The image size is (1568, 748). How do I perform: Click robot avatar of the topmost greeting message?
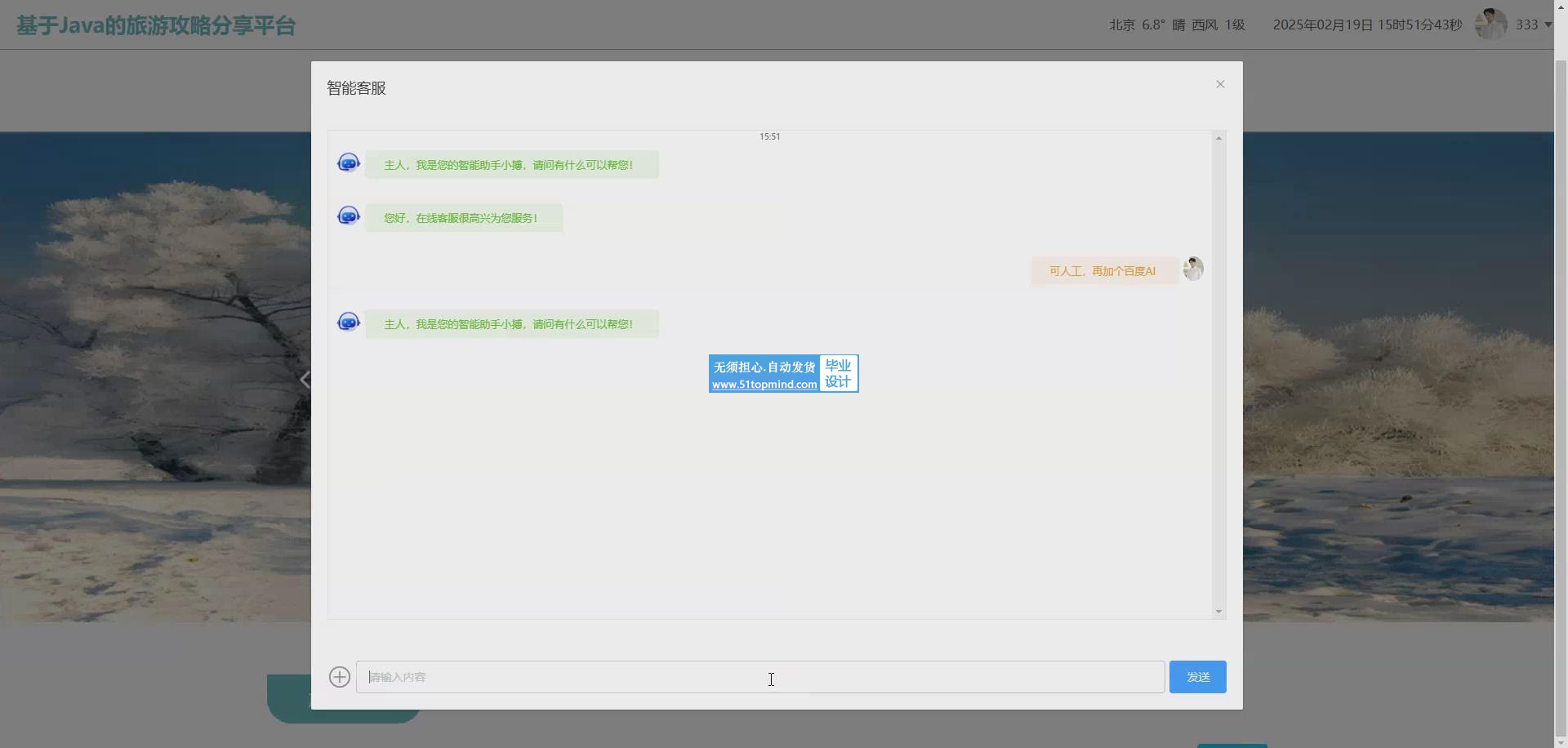(x=349, y=163)
